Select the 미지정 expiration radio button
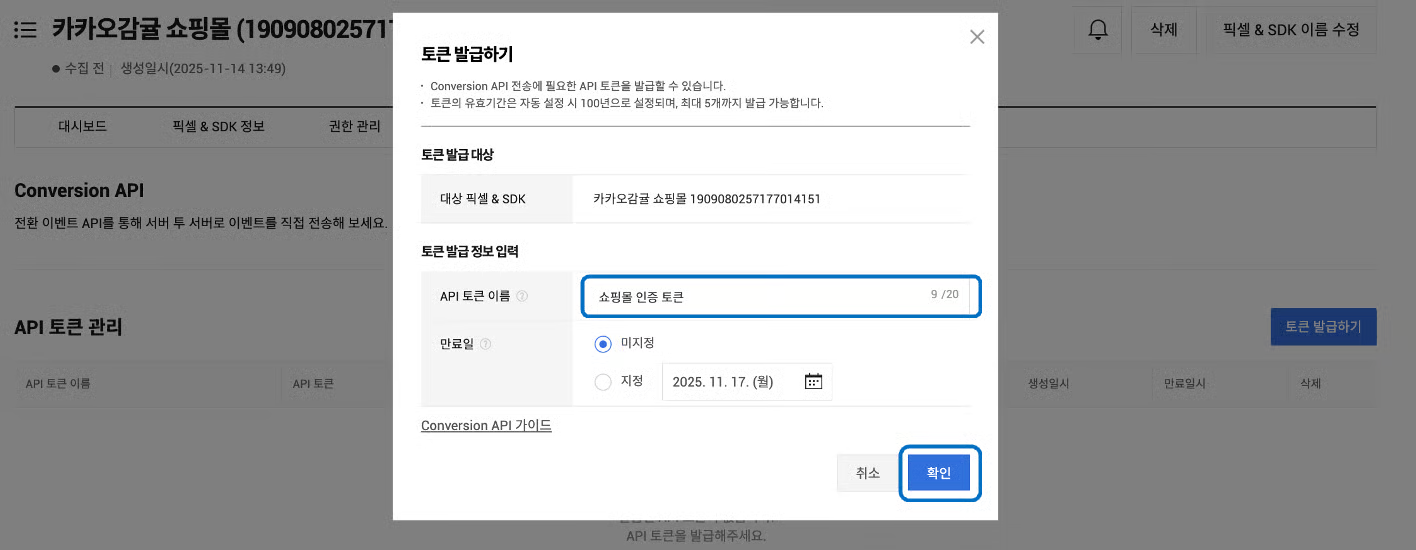The image size is (1416, 550). point(603,344)
